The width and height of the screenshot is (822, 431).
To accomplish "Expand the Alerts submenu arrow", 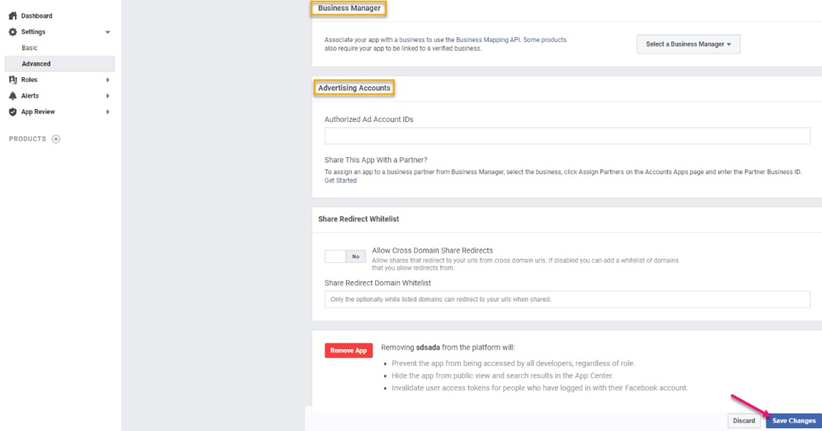I will (108, 96).
